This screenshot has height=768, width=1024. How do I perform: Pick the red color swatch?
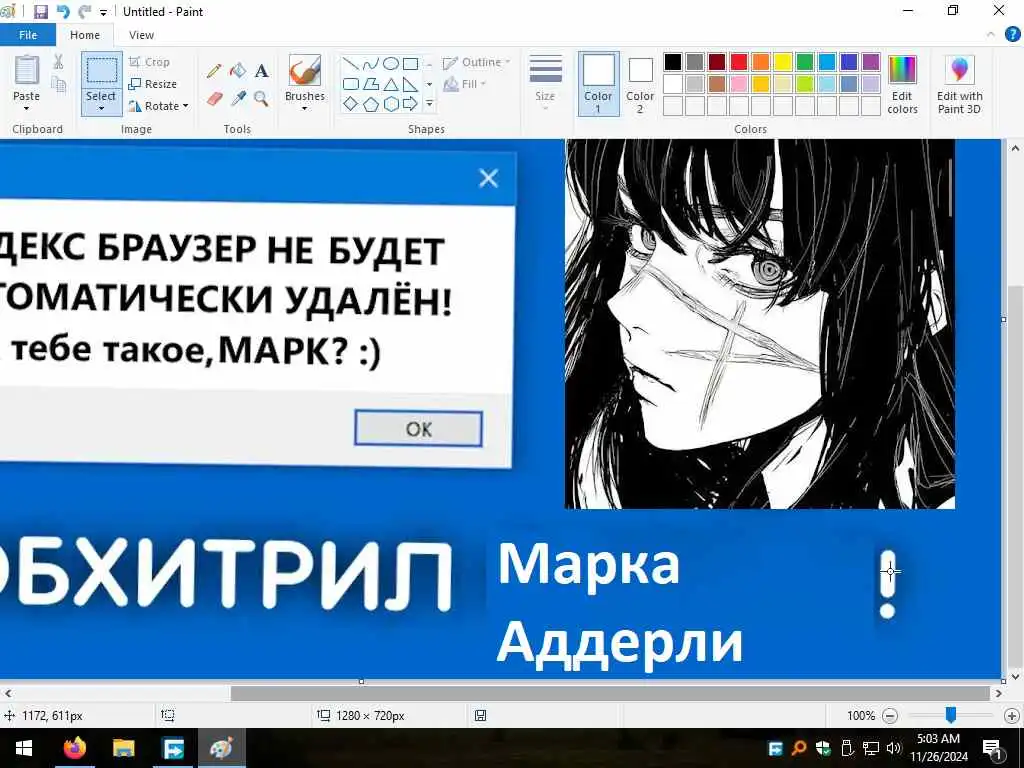tap(739, 62)
